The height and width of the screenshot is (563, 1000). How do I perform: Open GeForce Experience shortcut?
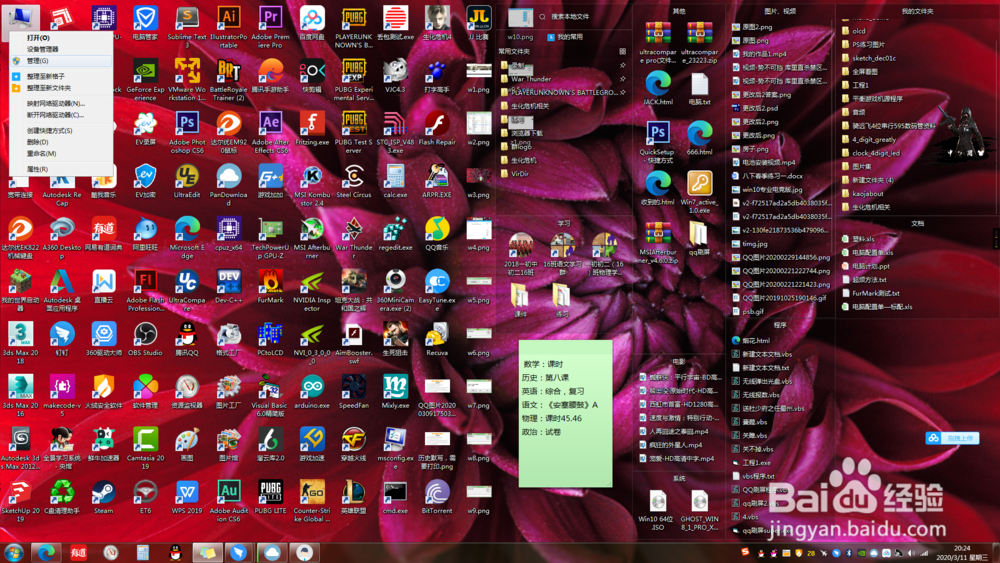pyautogui.click(x=145, y=80)
